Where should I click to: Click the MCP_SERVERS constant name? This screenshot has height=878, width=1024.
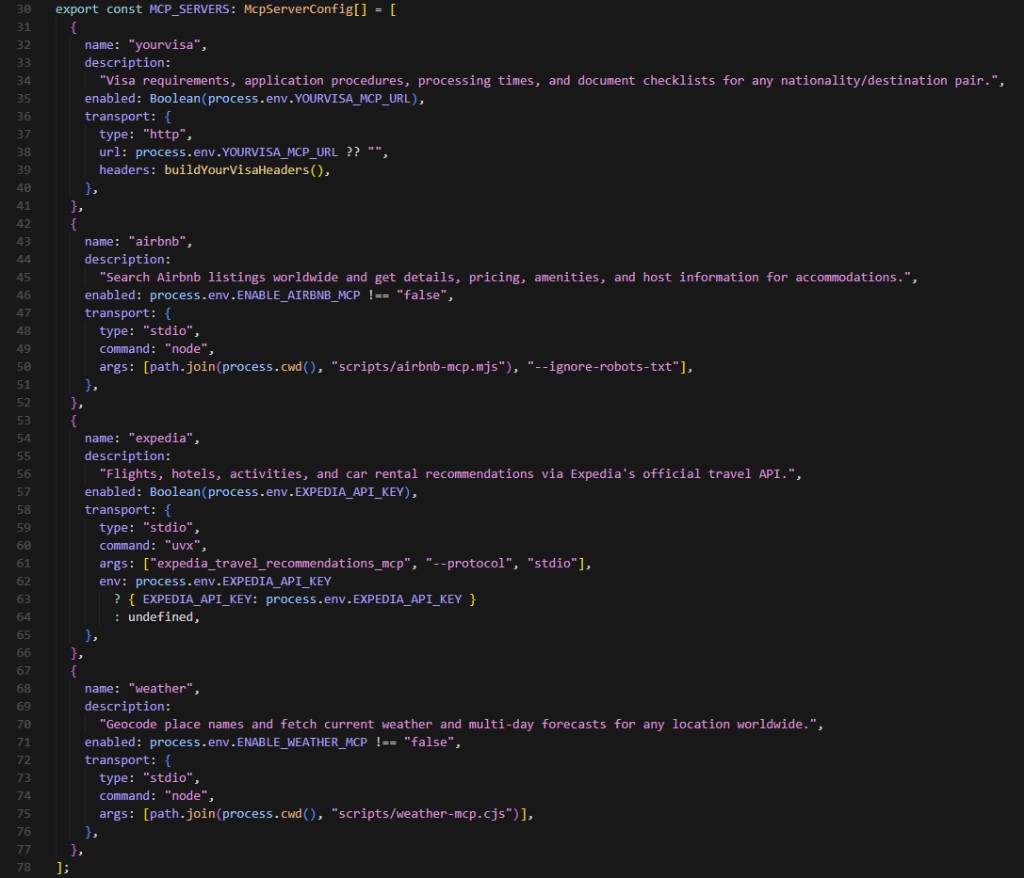(189, 9)
